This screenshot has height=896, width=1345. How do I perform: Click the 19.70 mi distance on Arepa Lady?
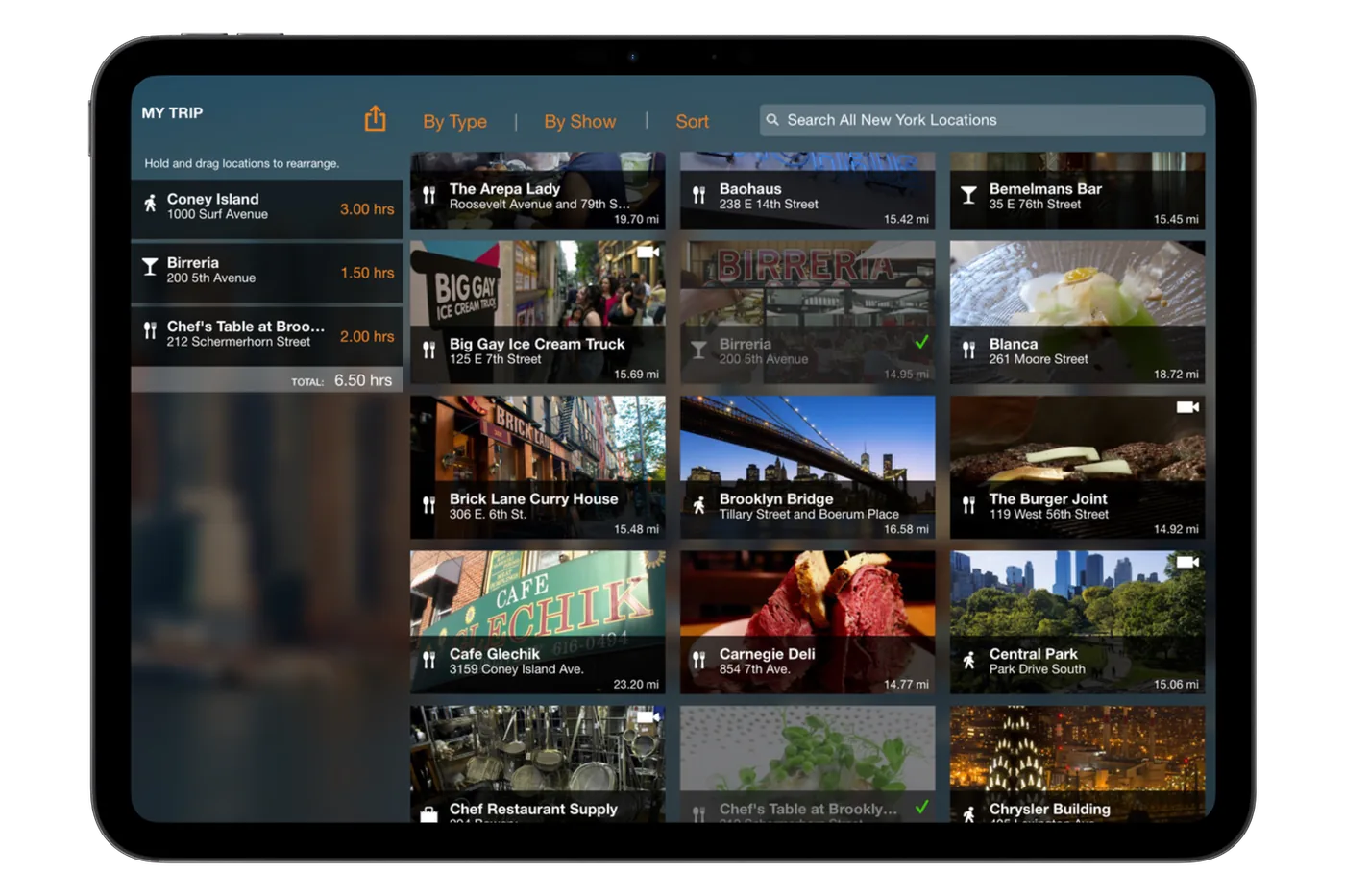(636, 219)
